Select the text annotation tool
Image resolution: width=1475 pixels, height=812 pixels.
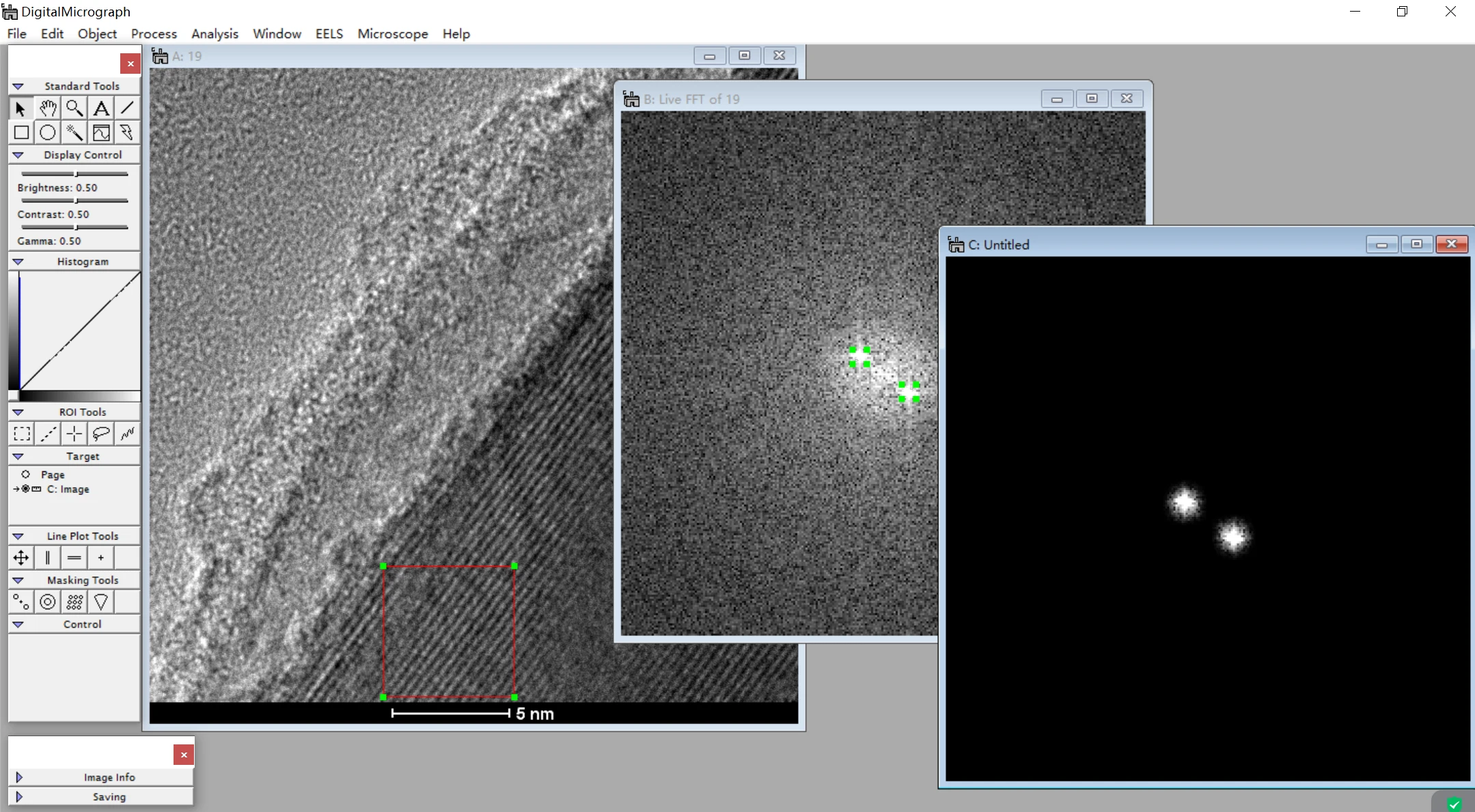click(x=101, y=108)
